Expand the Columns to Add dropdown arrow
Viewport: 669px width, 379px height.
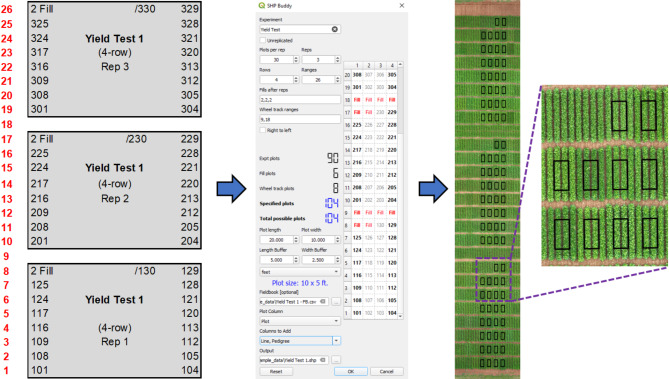tap(337, 341)
